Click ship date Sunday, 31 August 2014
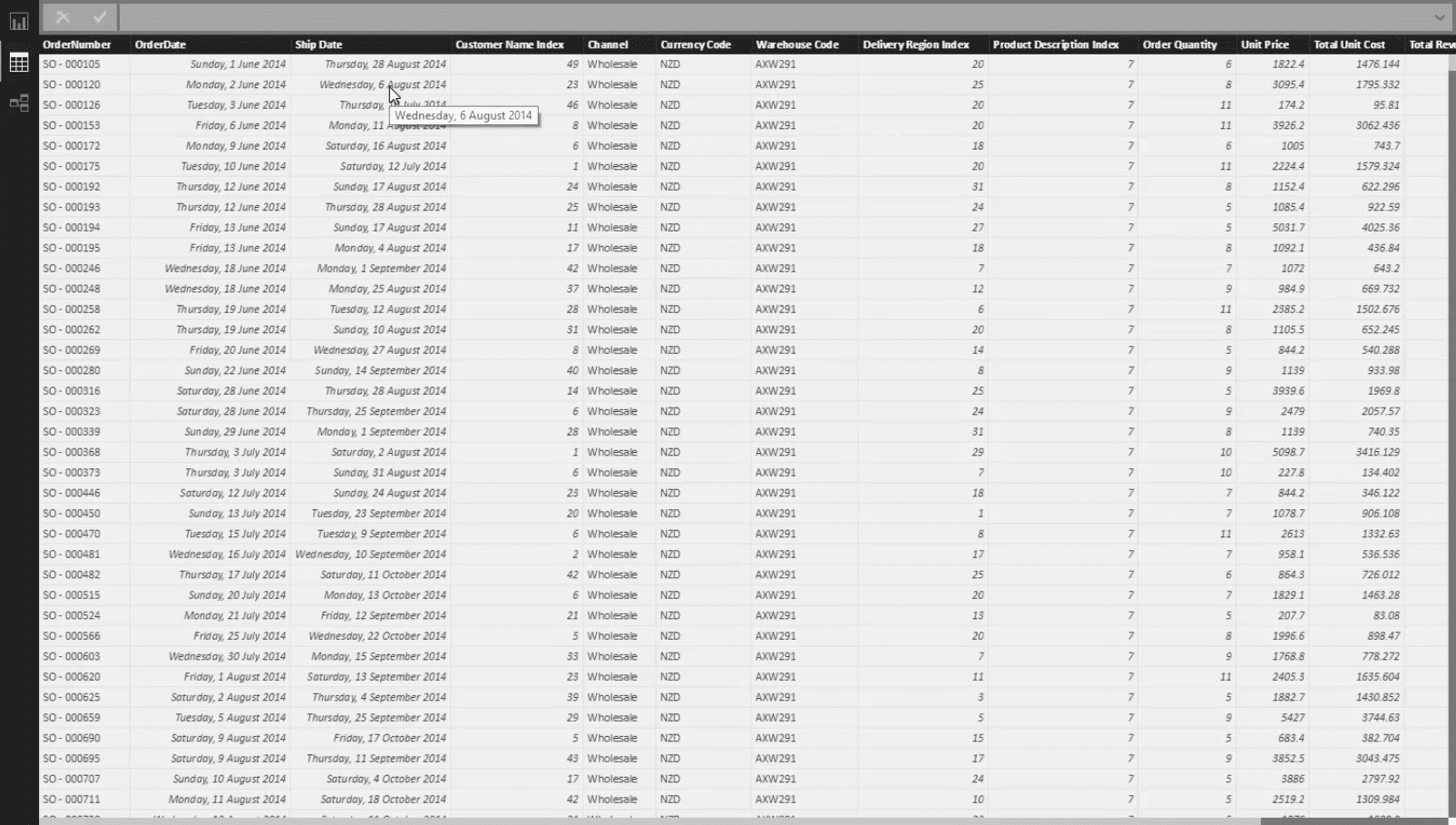1456x825 pixels. (x=389, y=473)
